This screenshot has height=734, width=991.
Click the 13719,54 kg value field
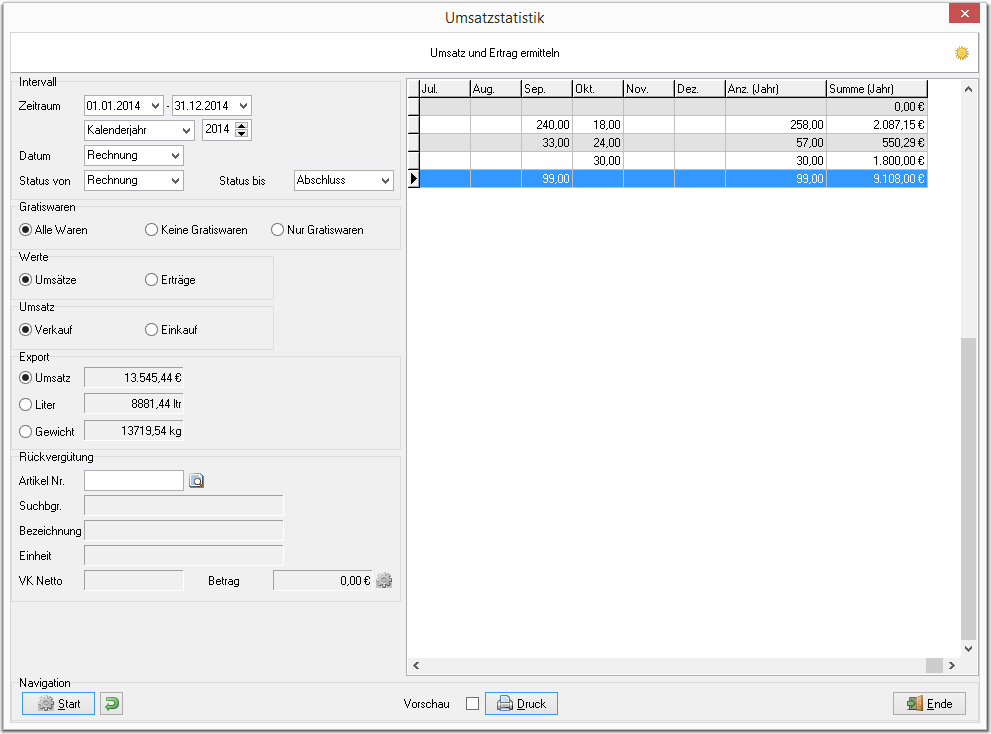[x=133, y=431]
